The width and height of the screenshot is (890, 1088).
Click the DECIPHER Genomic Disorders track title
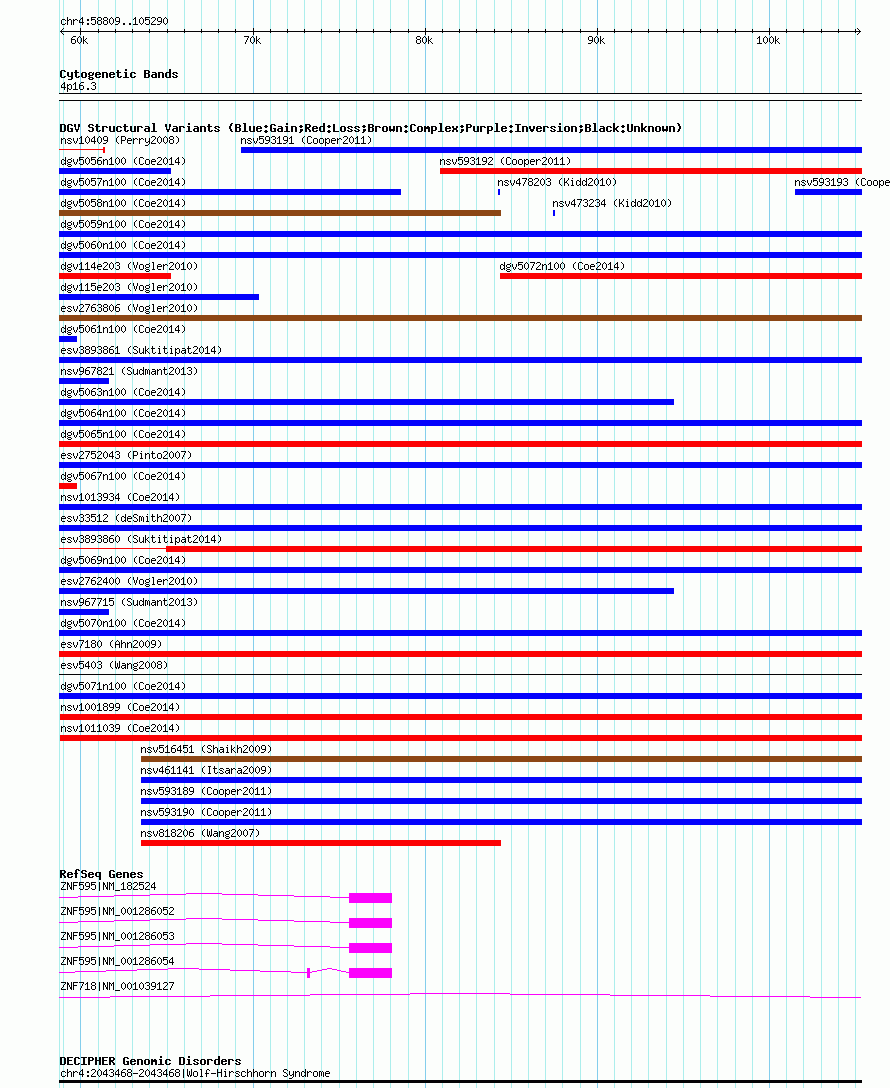point(151,1061)
